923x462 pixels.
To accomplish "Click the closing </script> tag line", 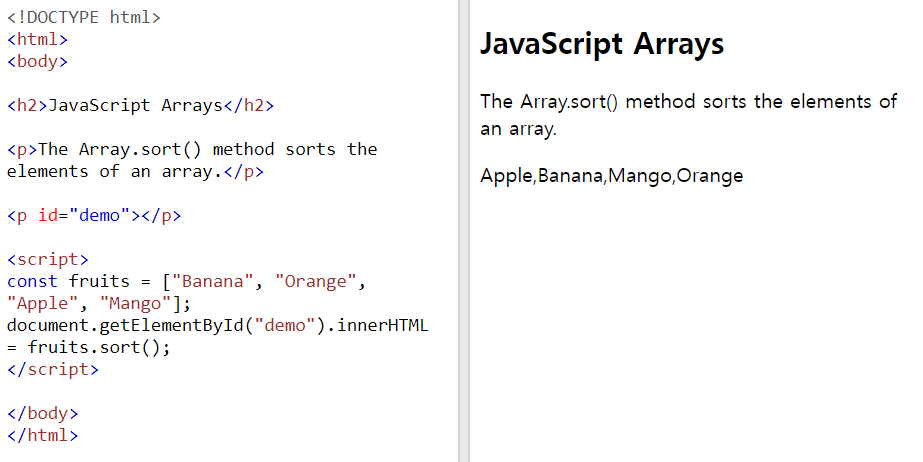I will [x=53, y=370].
